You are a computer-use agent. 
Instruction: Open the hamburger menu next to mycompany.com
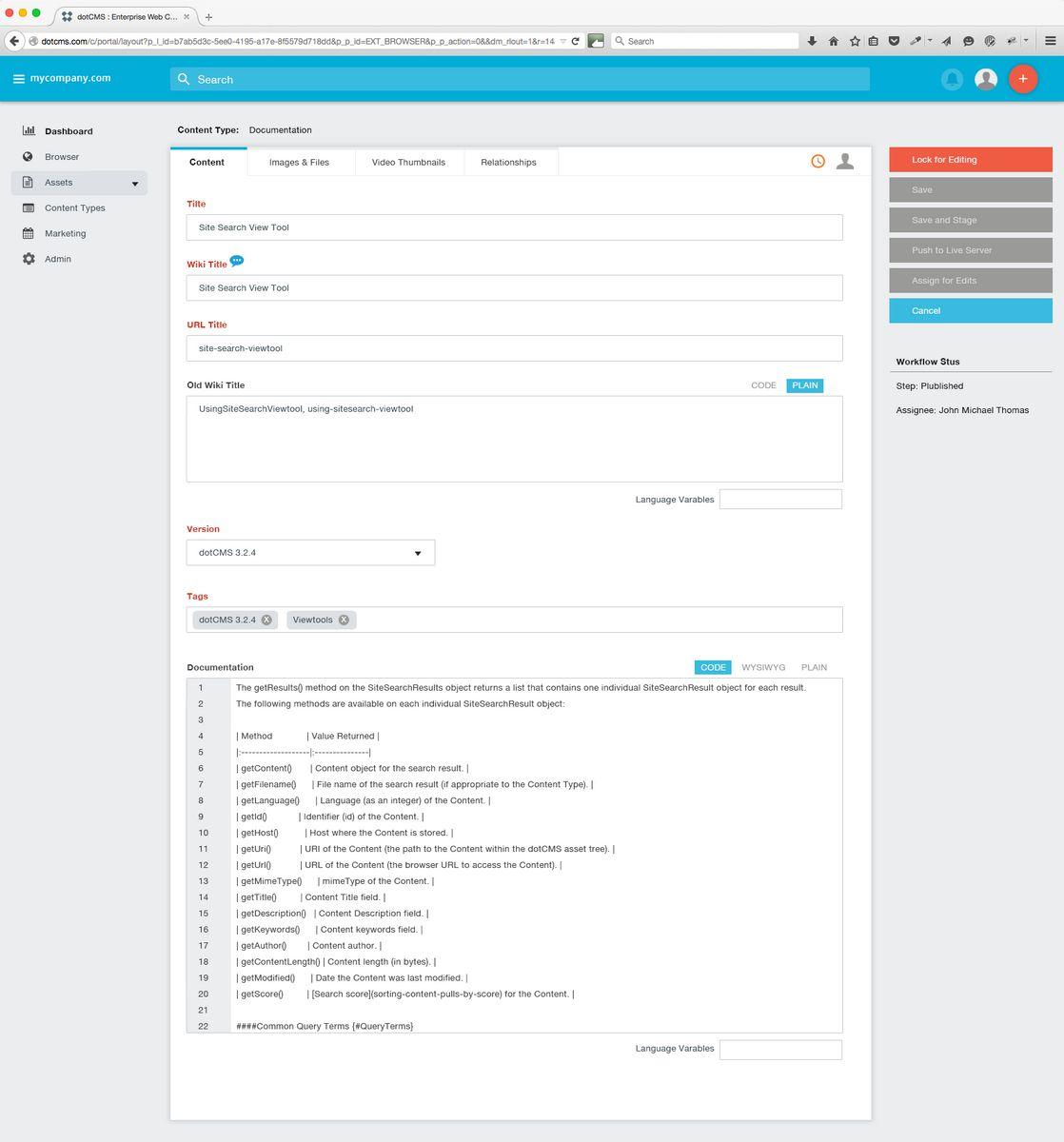click(18, 79)
